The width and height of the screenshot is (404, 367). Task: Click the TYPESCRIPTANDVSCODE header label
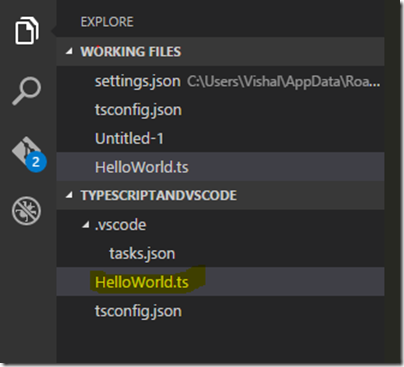tap(159, 195)
